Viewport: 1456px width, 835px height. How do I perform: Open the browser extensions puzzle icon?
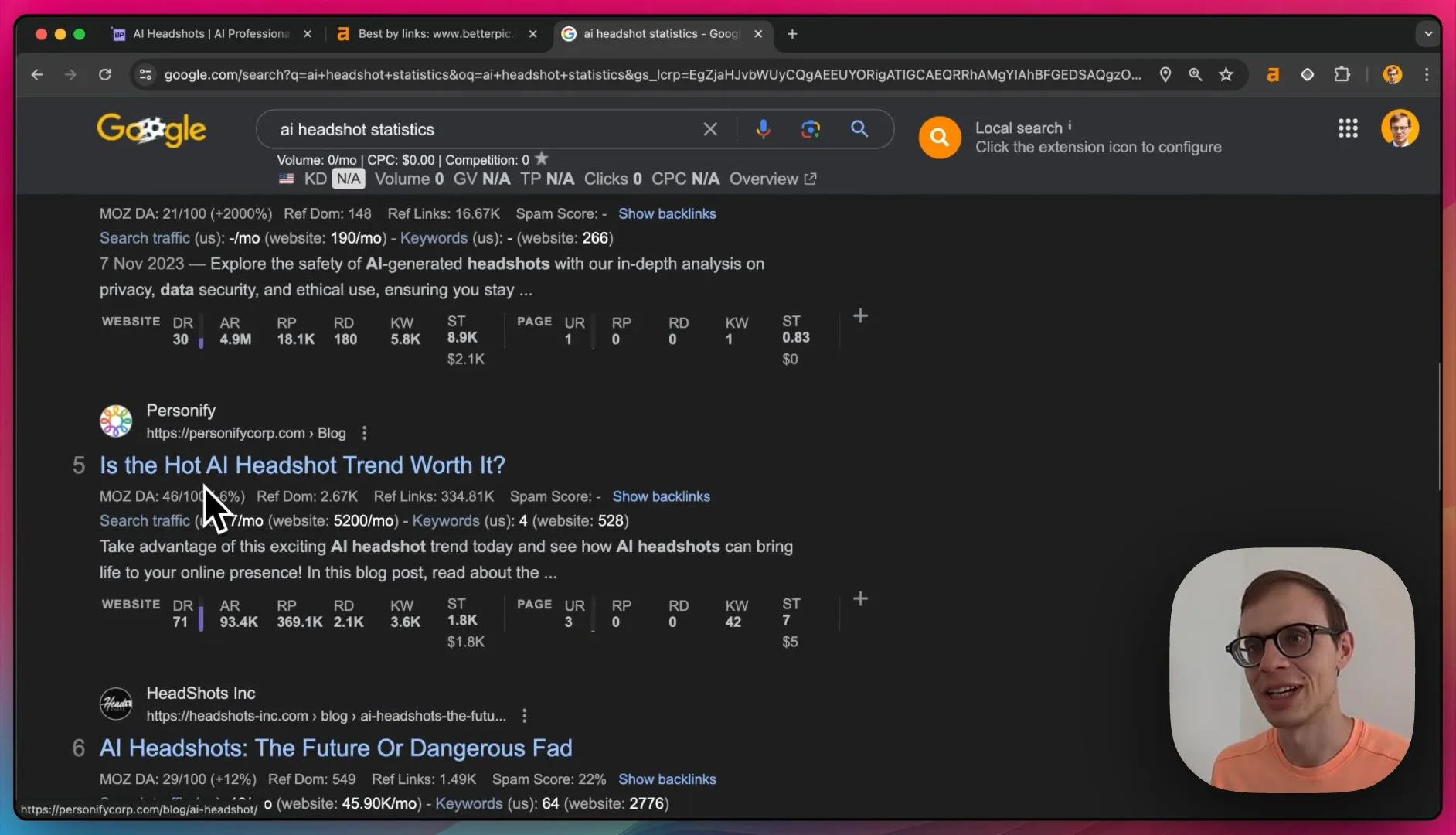[1342, 74]
